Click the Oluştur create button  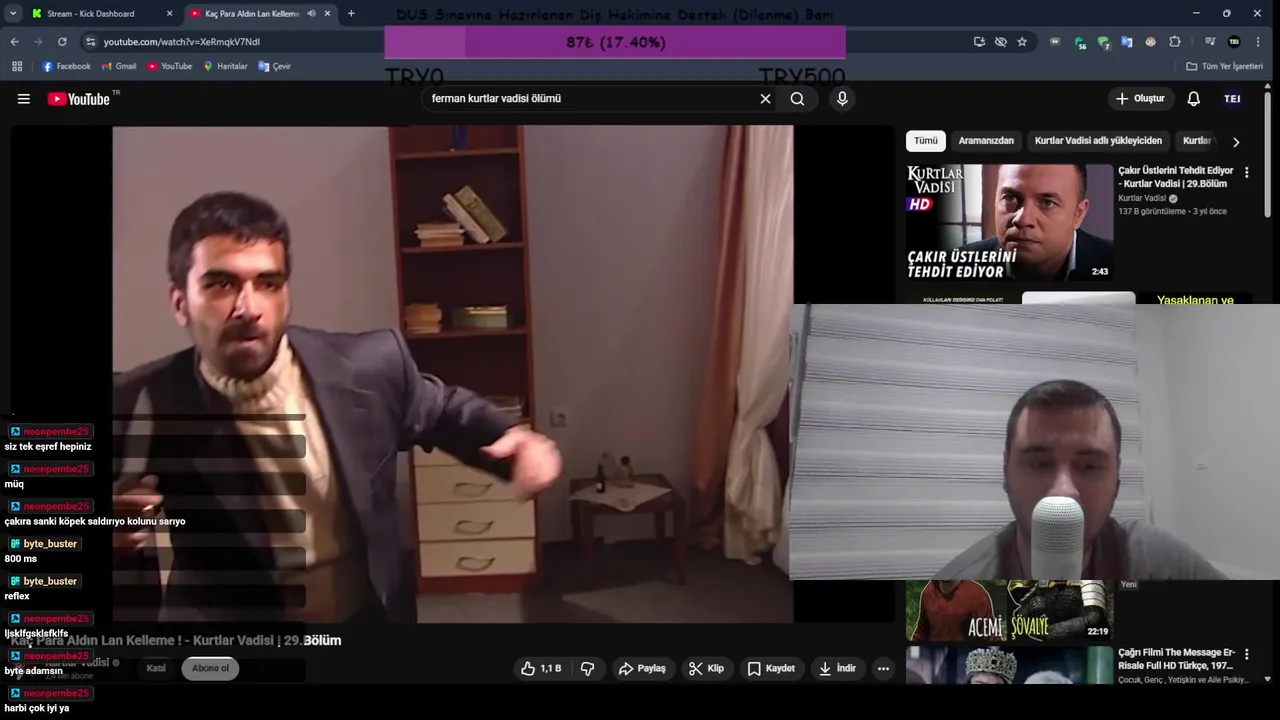1140,99
